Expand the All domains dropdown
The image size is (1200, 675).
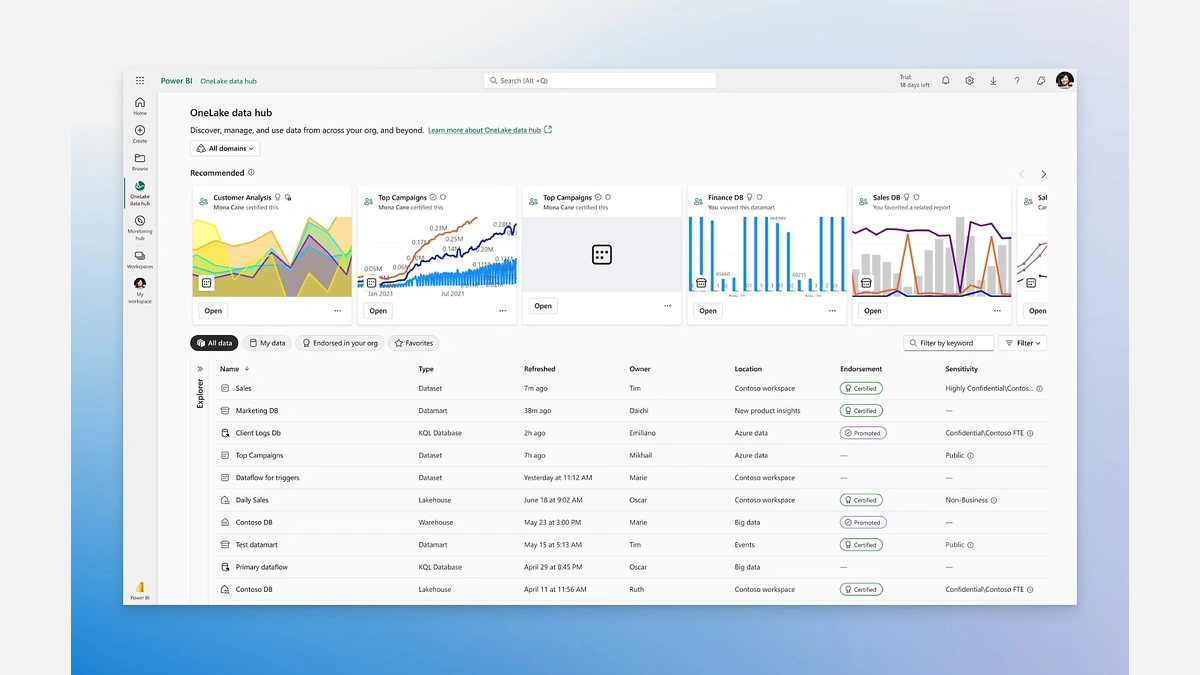225,148
